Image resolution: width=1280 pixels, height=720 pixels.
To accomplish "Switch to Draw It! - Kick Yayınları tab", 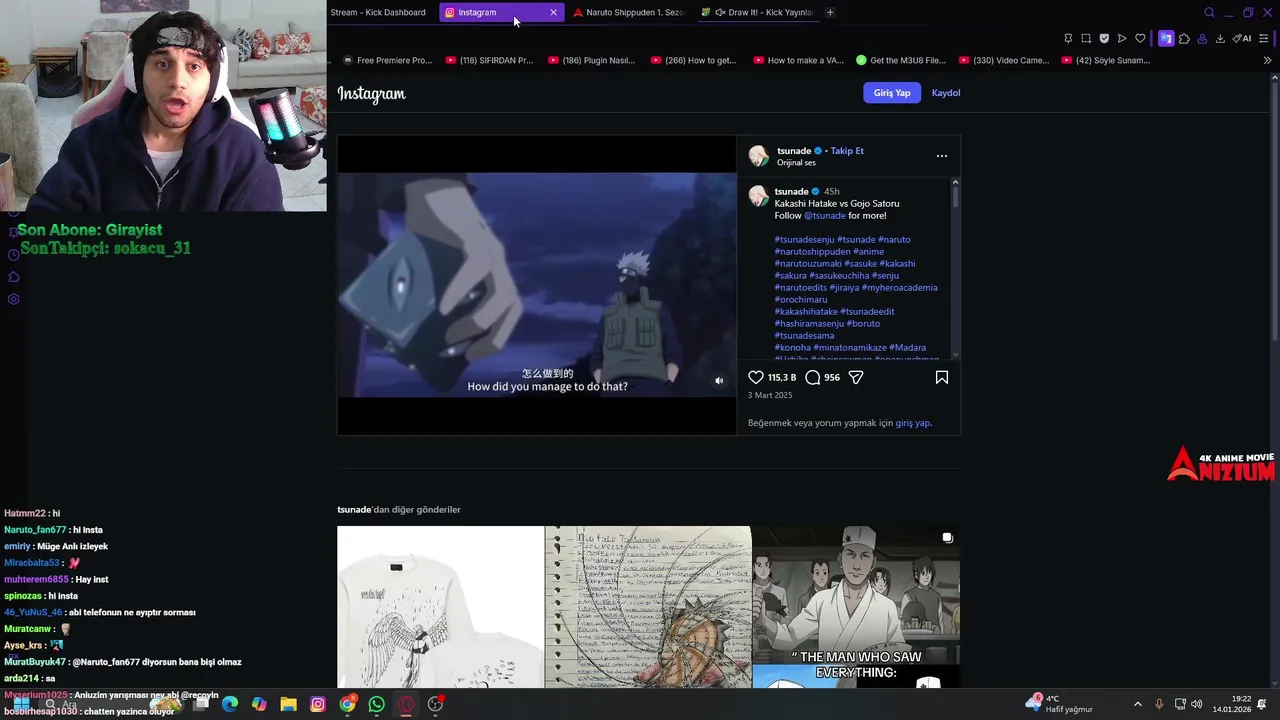I will tap(758, 13).
